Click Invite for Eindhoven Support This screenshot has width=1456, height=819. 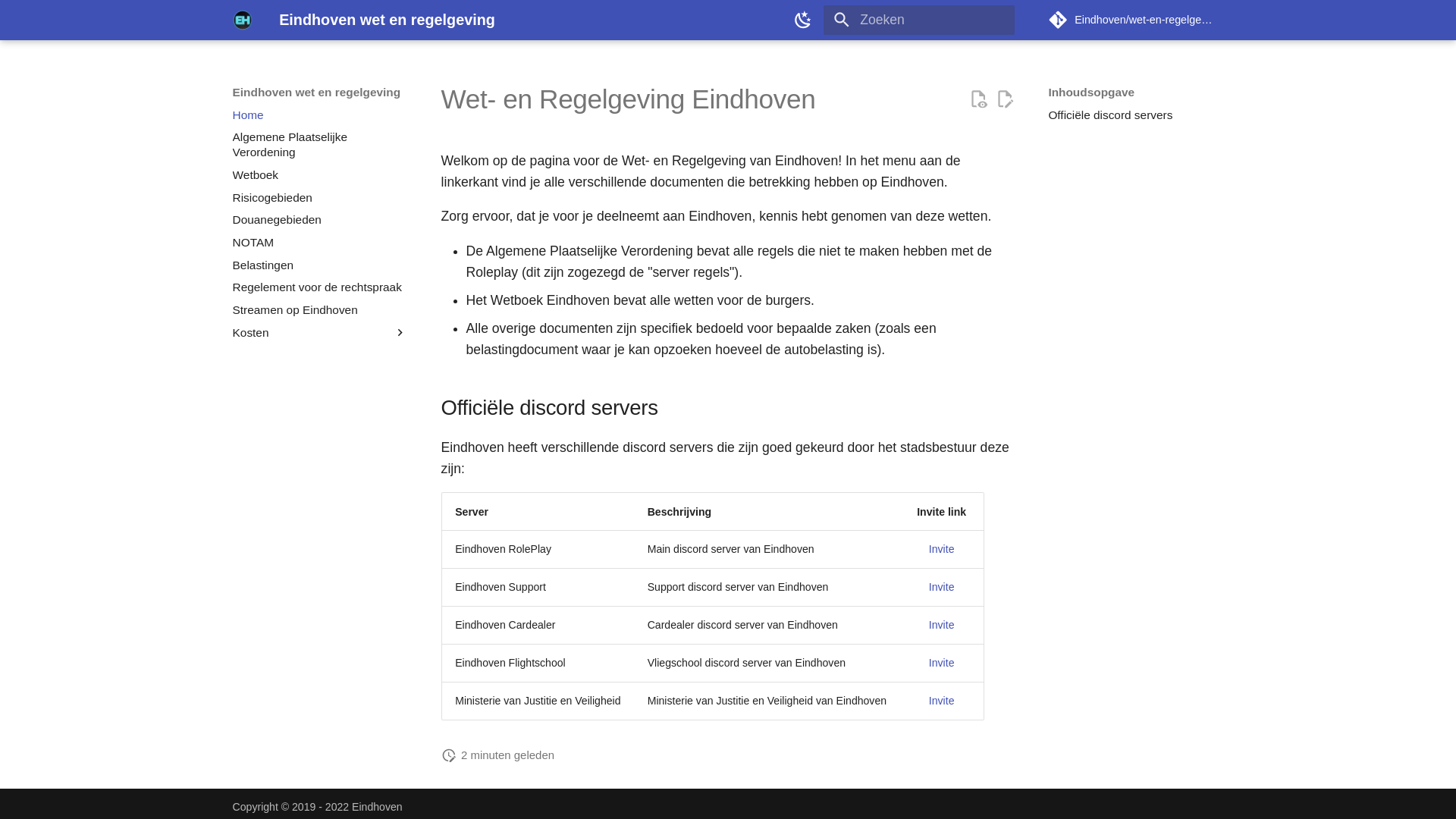[941, 587]
